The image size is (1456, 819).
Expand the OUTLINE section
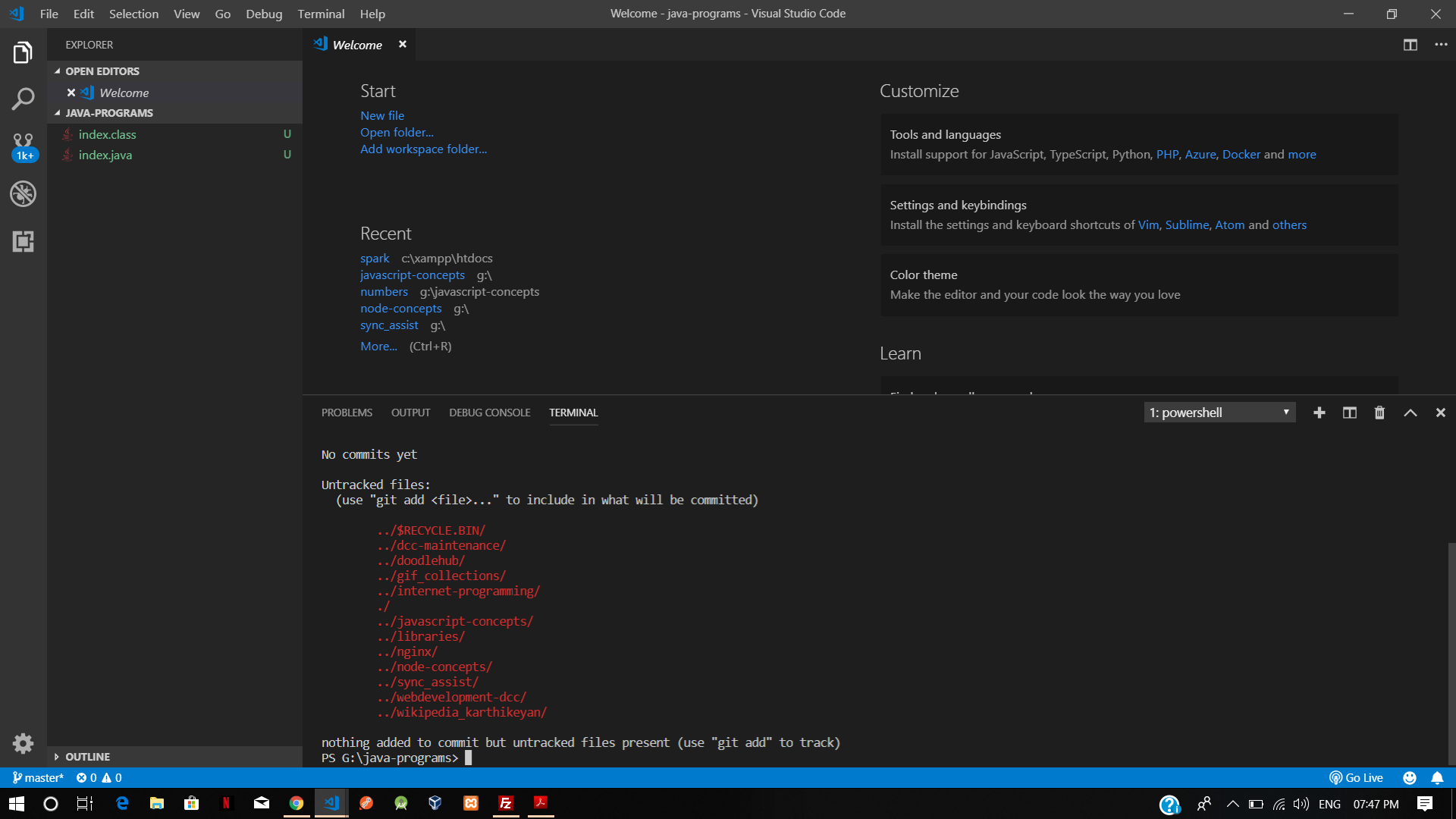[x=87, y=756]
